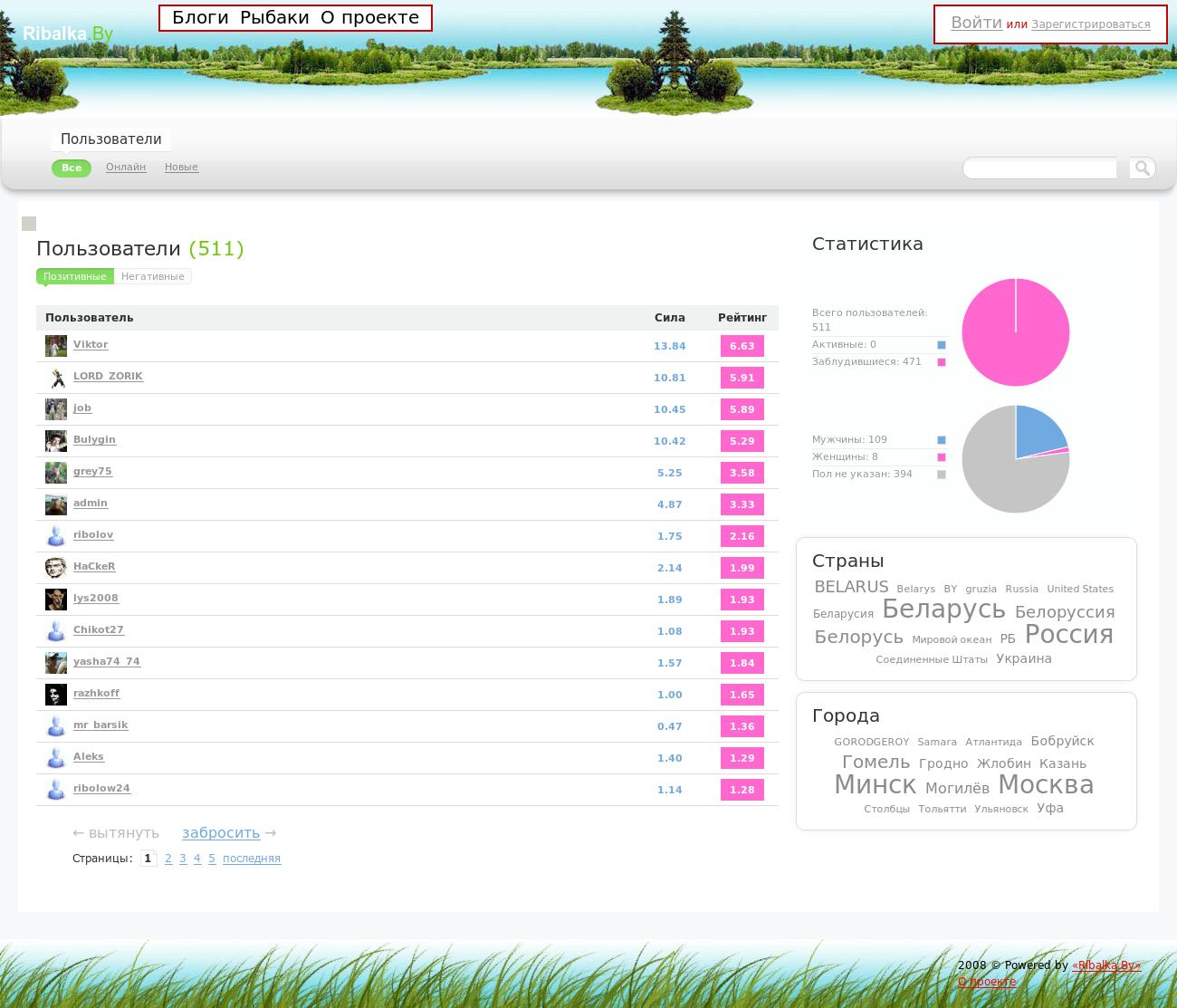
Task: Click Aleks's default avatar icon
Action: point(56,758)
